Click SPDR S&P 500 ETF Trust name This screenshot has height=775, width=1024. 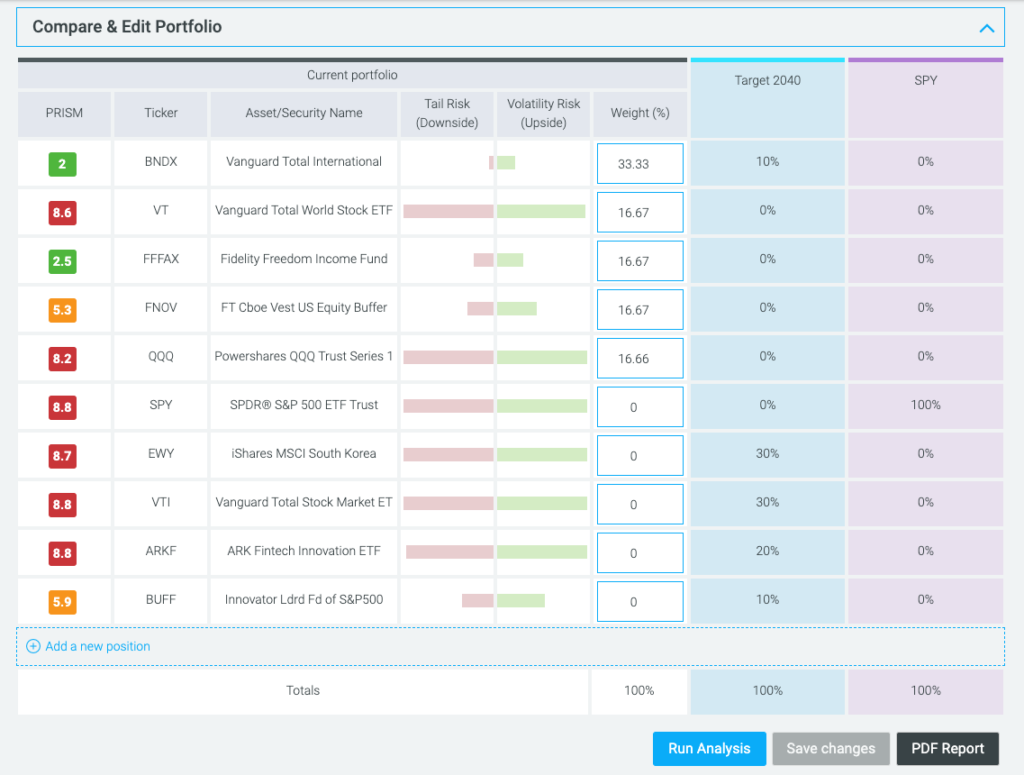pos(304,405)
